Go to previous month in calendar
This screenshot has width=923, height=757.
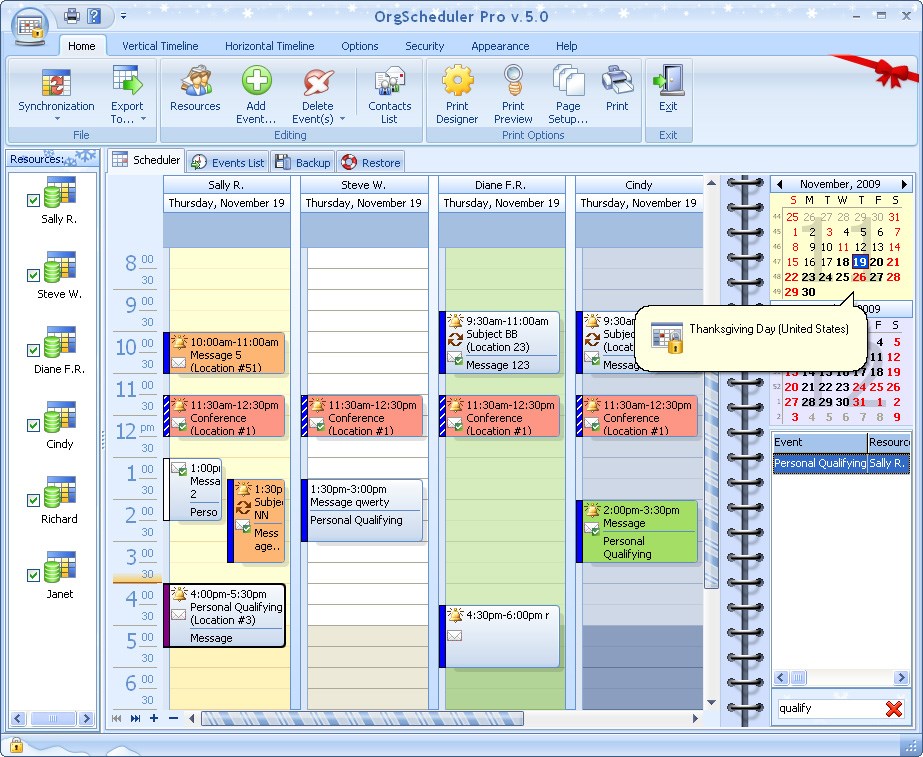[x=779, y=184]
